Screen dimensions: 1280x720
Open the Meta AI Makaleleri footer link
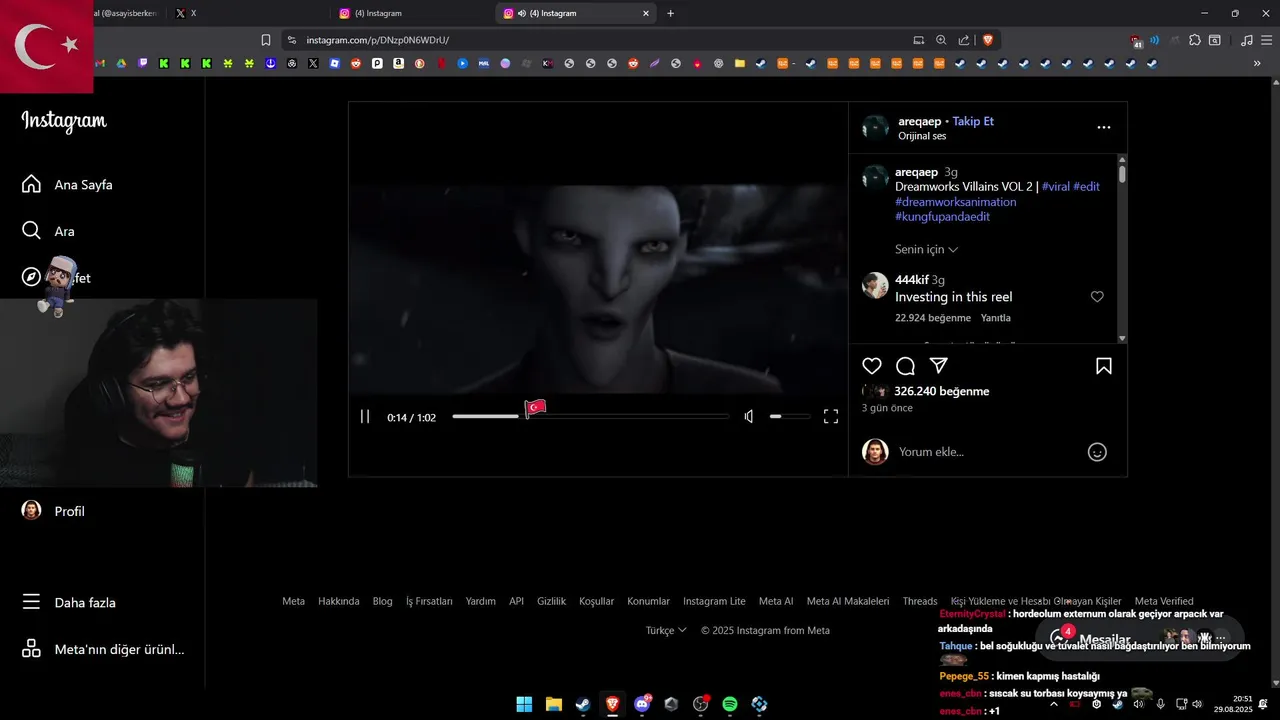click(x=848, y=601)
